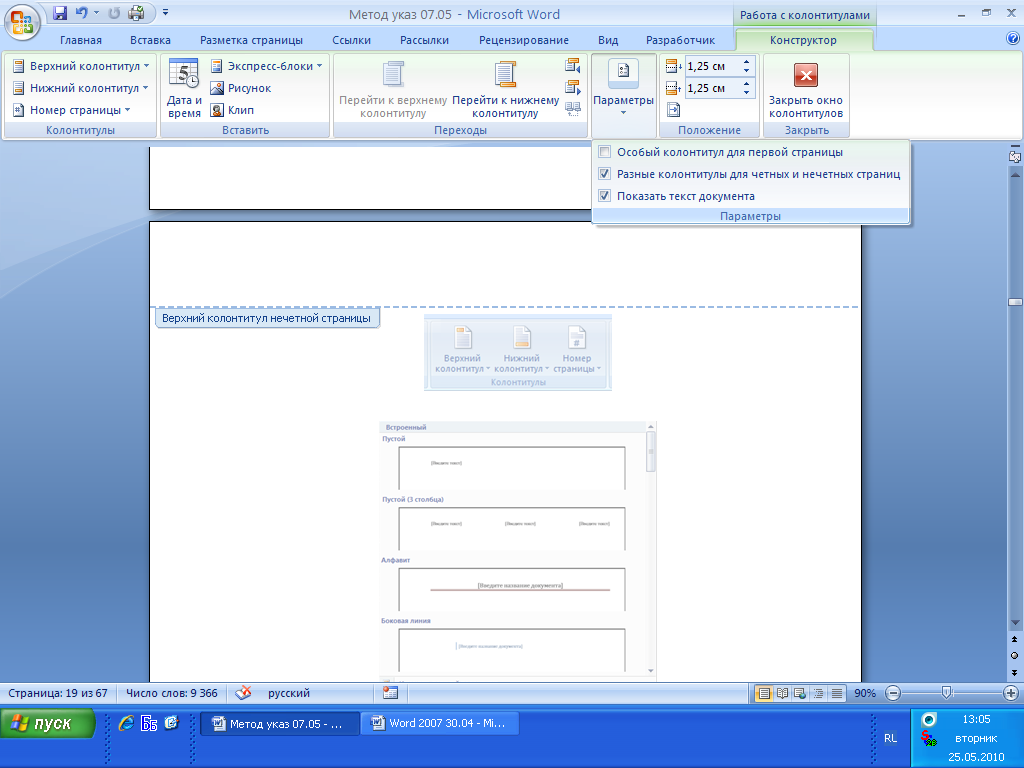
Task: Toggle Показать текст документа checkbox
Action: tap(605, 196)
